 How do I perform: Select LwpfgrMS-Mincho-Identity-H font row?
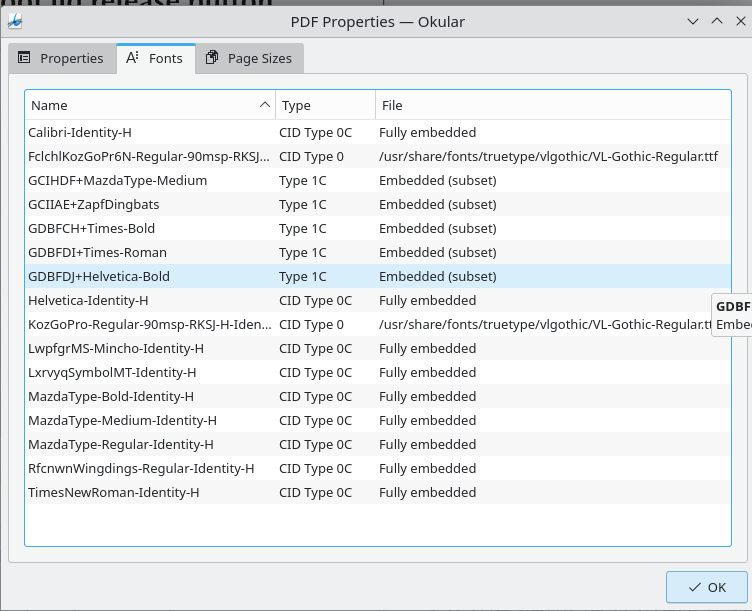point(378,348)
